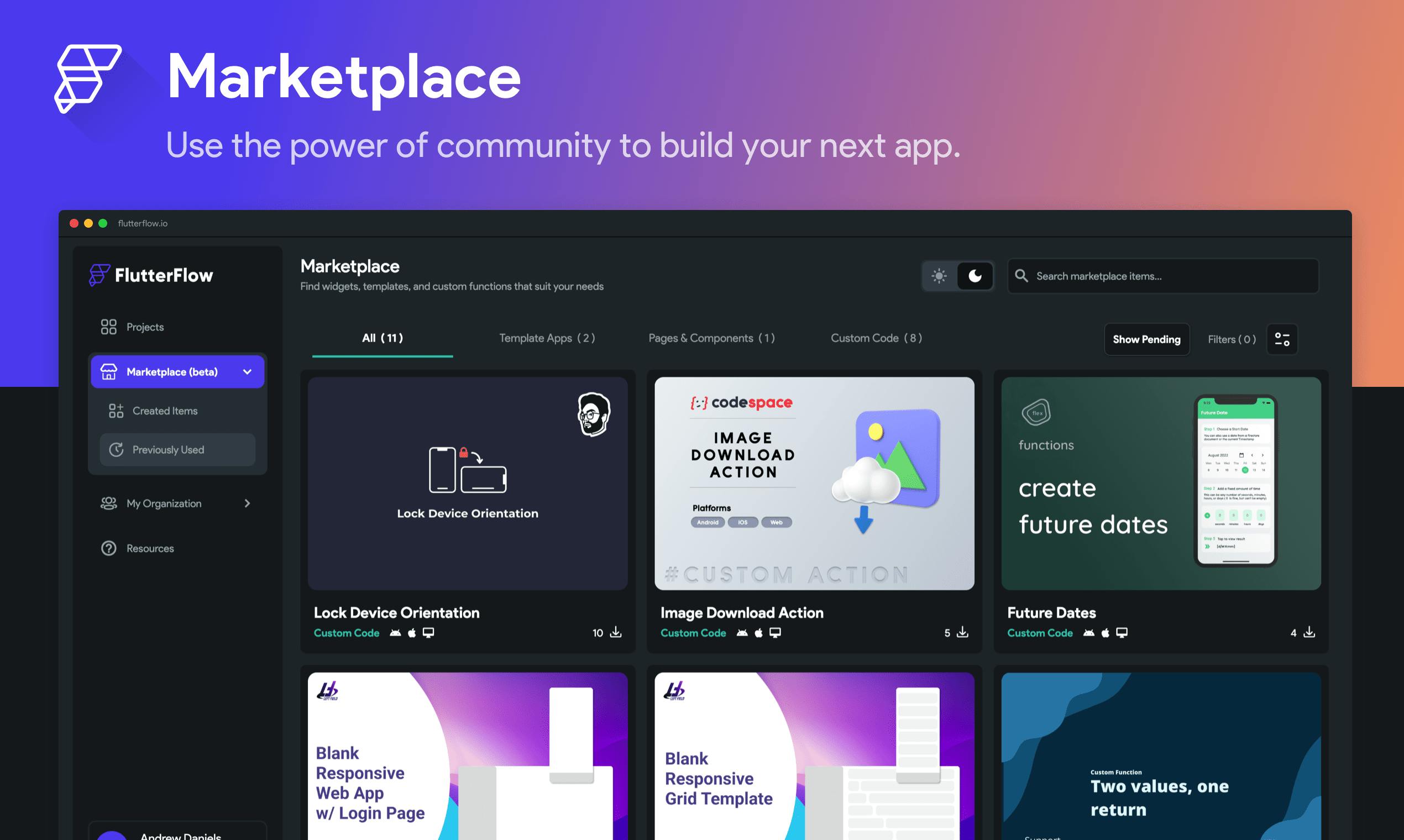Click the flutterflow.io address text

click(143, 223)
